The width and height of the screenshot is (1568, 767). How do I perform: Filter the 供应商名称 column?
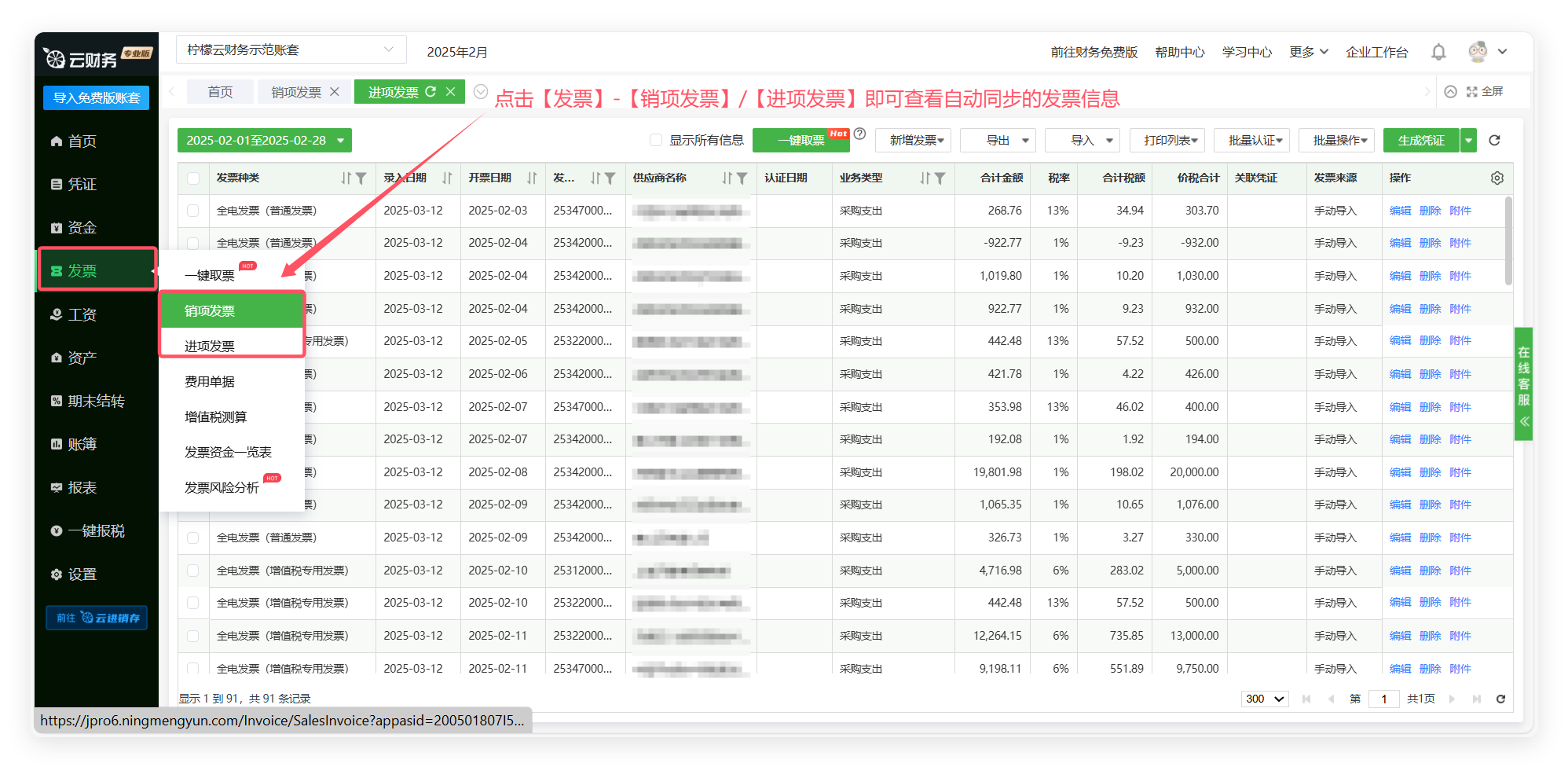click(742, 178)
